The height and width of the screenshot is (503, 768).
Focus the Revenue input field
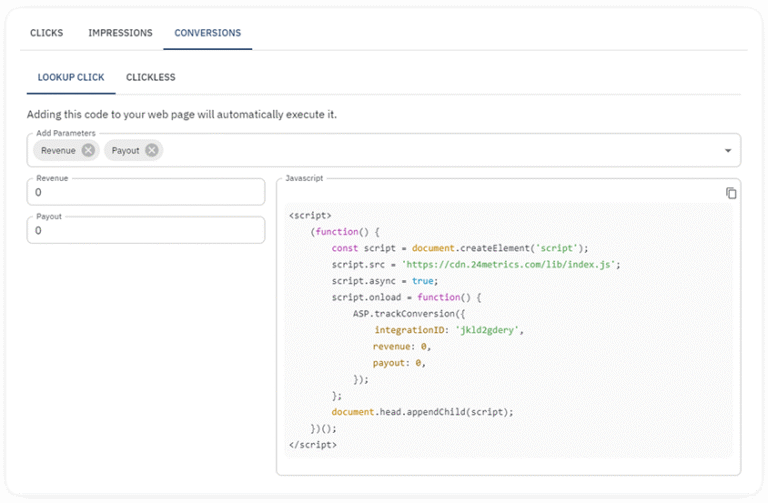click(x=146, y=192)
